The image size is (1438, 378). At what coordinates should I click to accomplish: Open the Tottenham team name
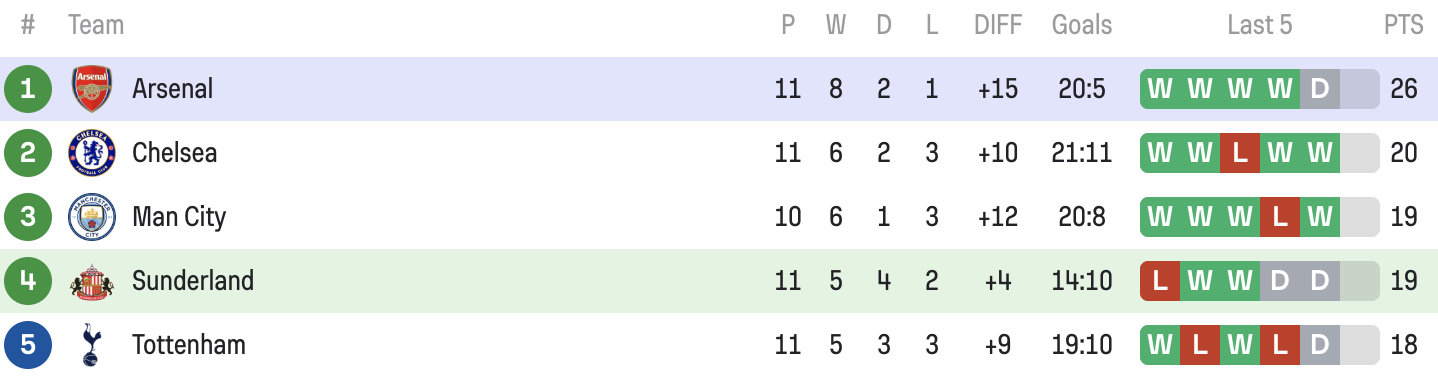point(189,345)
